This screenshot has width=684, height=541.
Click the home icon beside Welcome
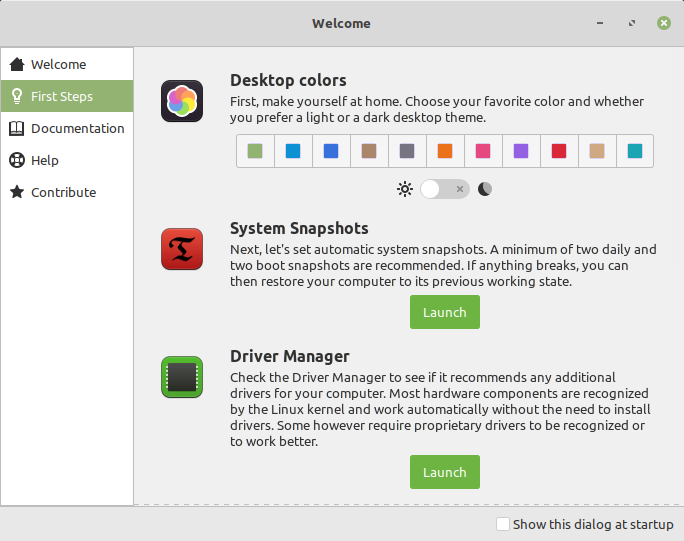pos(16,64)
